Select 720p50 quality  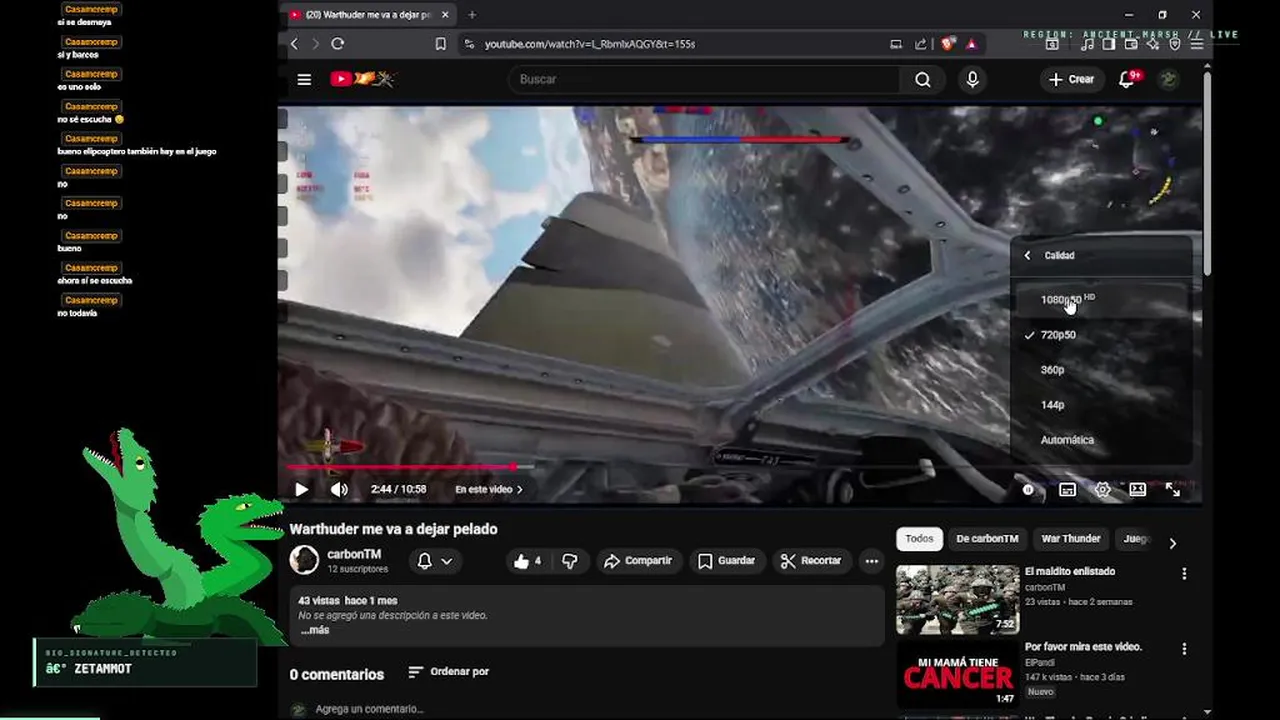pos(1102,335)
